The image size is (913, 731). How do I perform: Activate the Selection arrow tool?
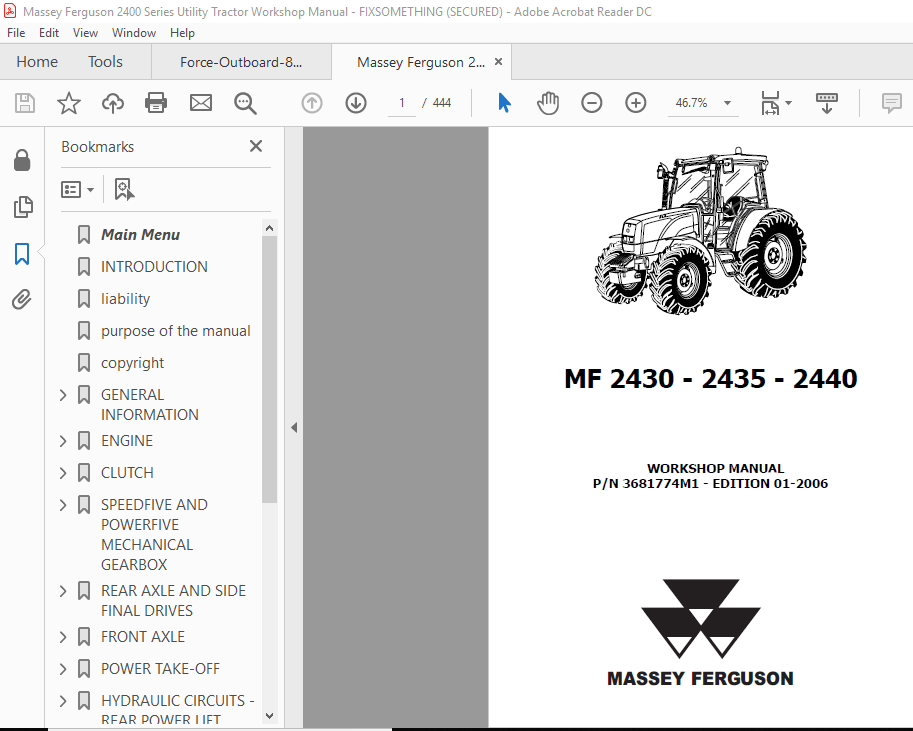[x=504, y=103]
